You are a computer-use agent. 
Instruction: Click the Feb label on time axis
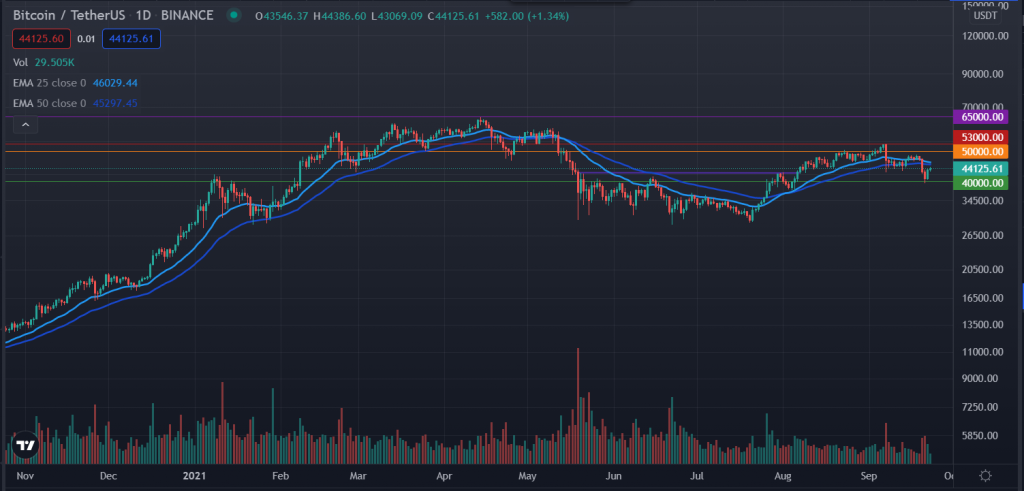pos(280,475)
